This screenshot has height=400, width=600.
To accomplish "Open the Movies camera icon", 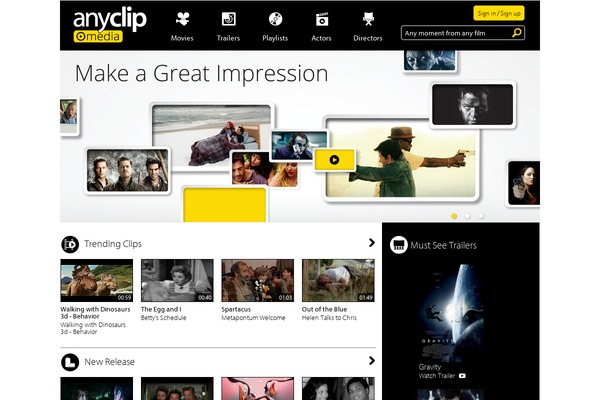I will point(183,19).
